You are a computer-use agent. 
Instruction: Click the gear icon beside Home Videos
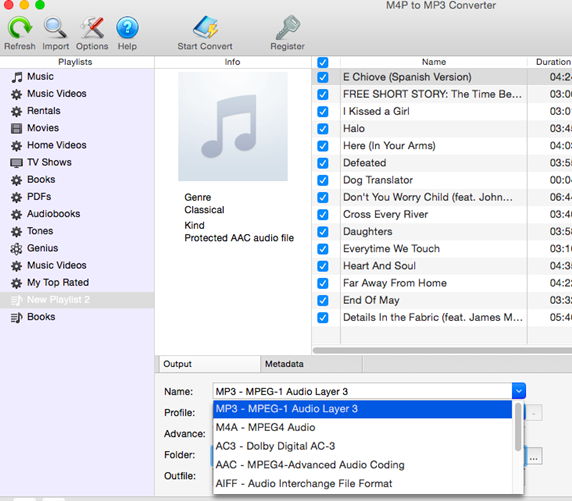(16, 146)
